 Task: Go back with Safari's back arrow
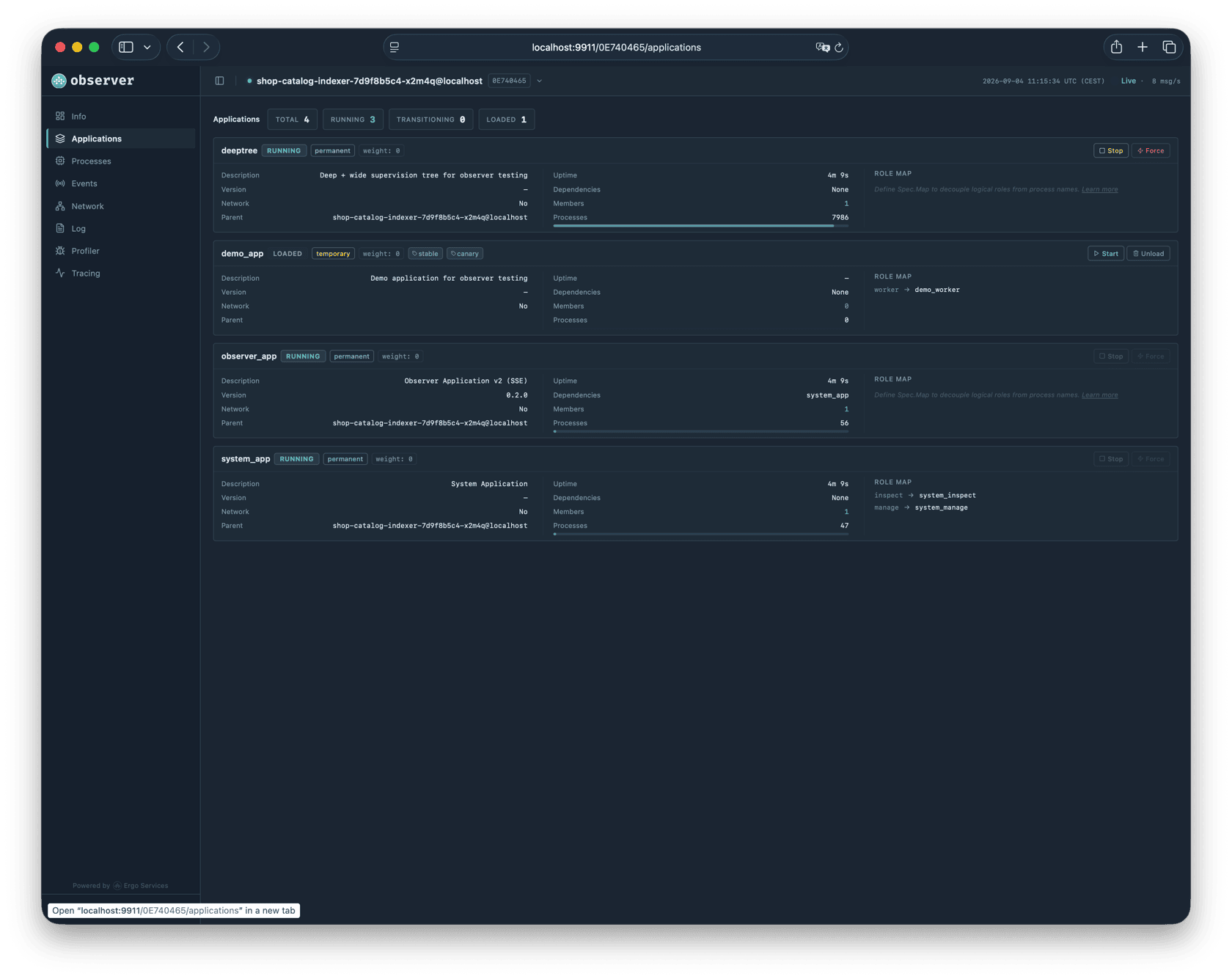point(180,47)
